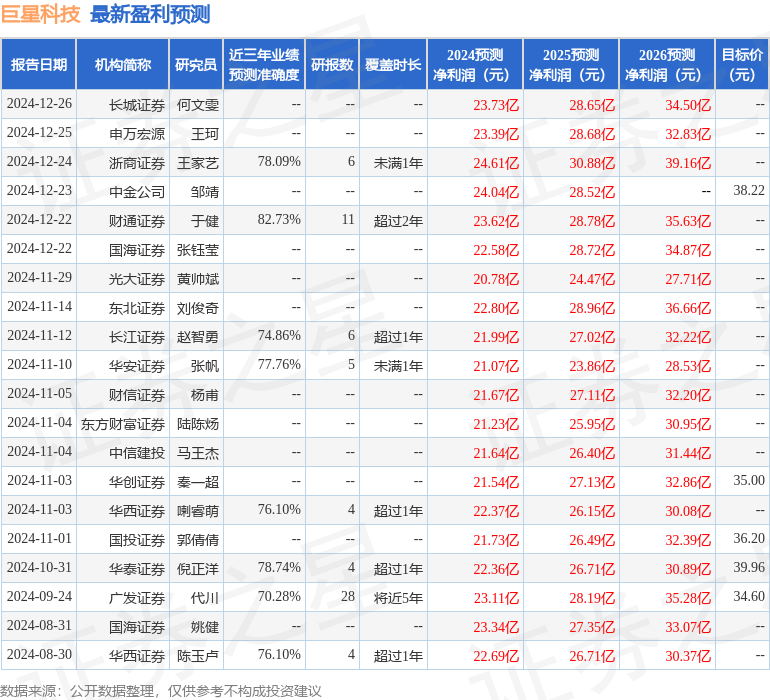The width and height of the screenshot is (770, 700).
Task: Click institution 财信证券
Action: (137, 395)
